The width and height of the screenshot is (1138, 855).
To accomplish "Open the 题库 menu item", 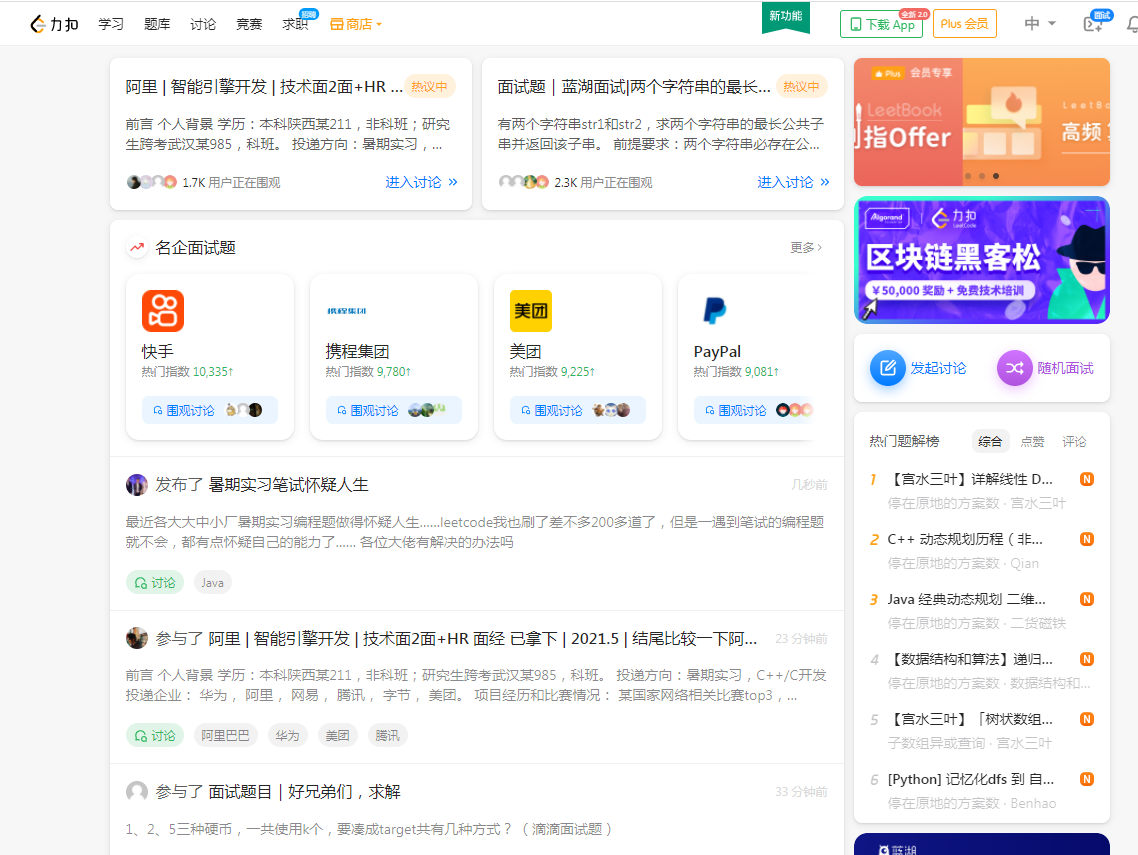I will [157, 24].
